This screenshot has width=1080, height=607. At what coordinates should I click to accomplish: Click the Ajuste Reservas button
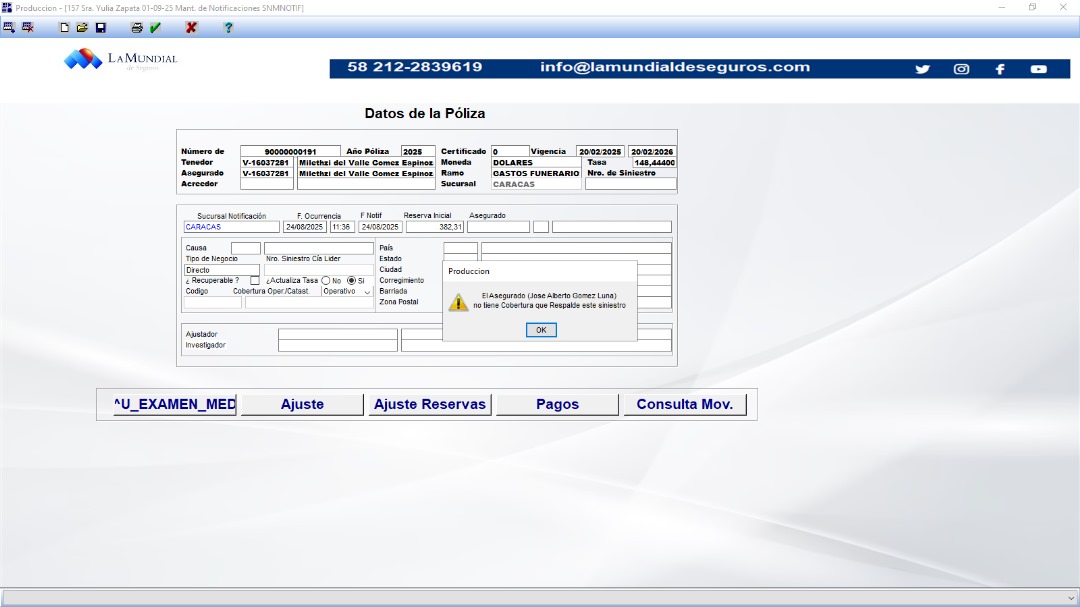[429, 405]
